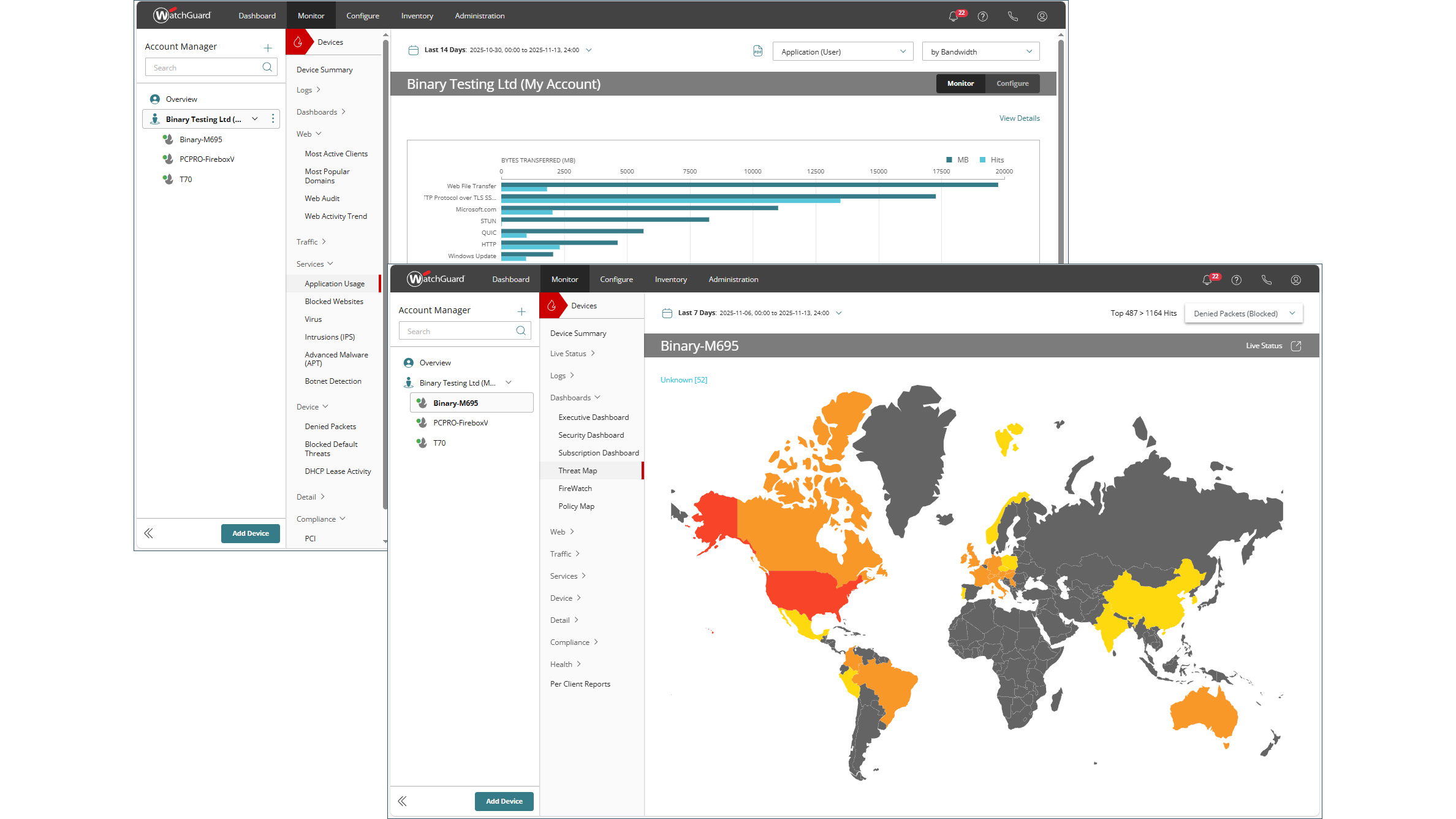The image size is (1456, 819).
Task: Switch Binary Testing Ltd view to Configure
Action: (x=1012, y=83)
